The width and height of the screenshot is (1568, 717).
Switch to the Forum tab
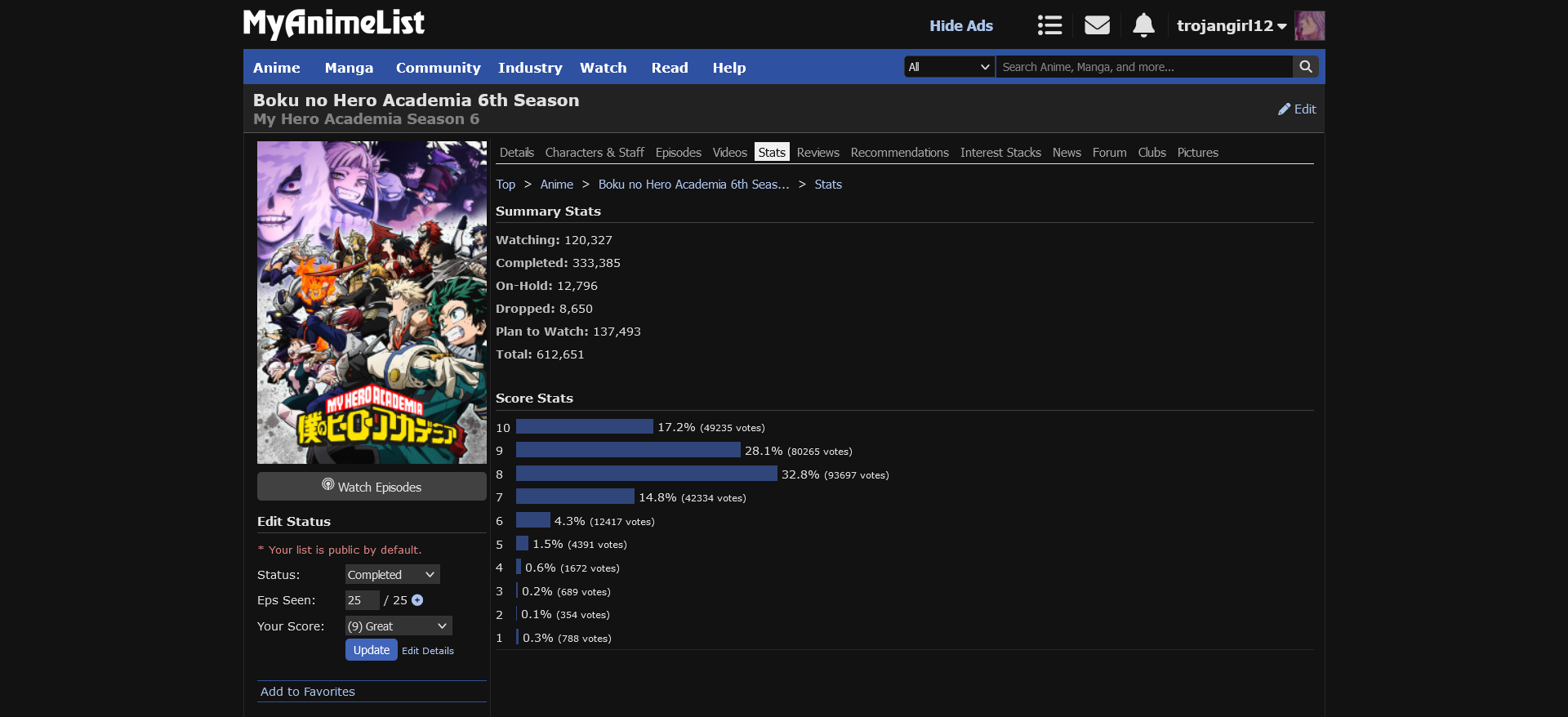click(1109, 153)
